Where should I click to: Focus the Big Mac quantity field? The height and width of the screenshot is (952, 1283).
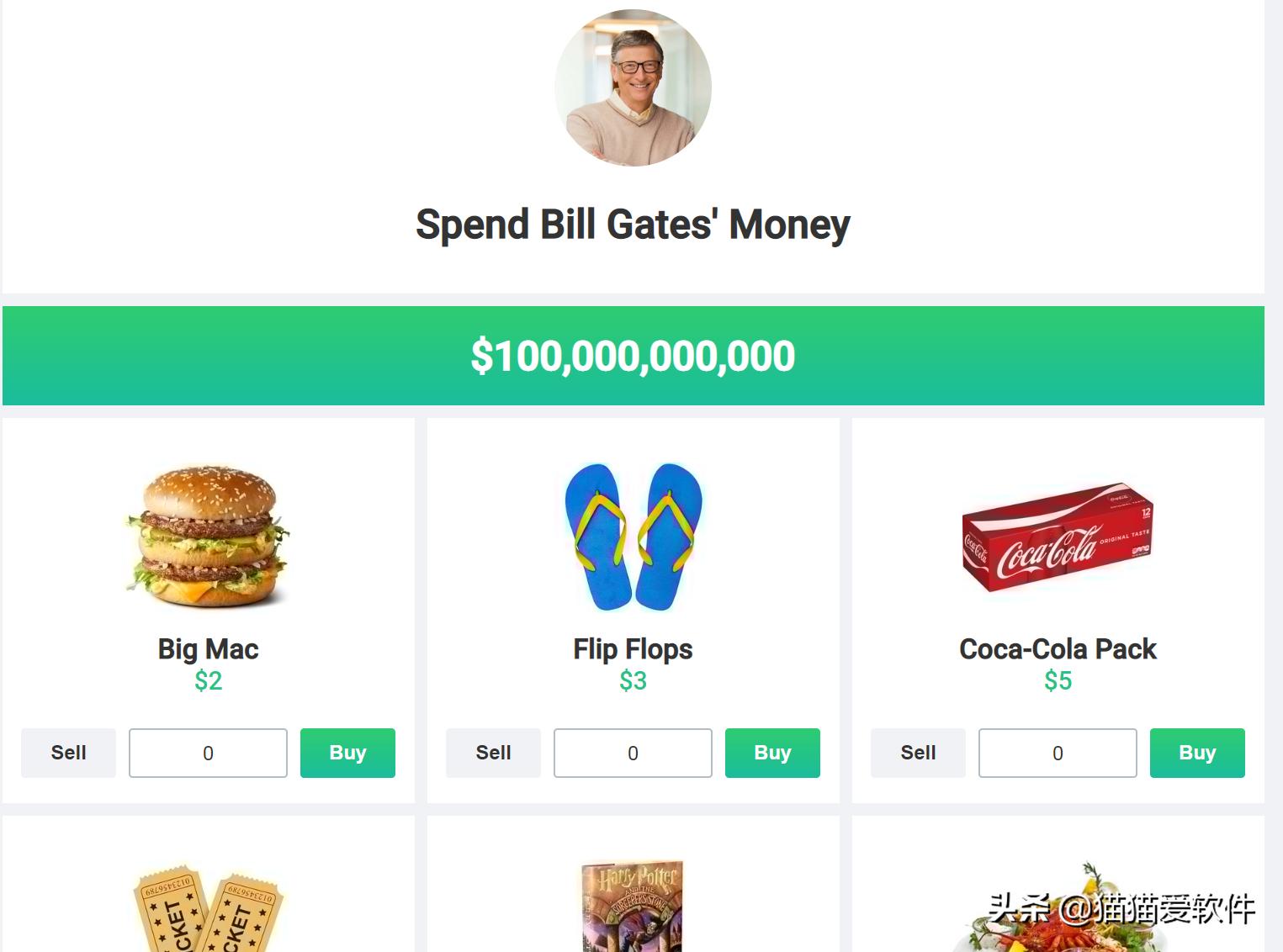click(208, 753)
